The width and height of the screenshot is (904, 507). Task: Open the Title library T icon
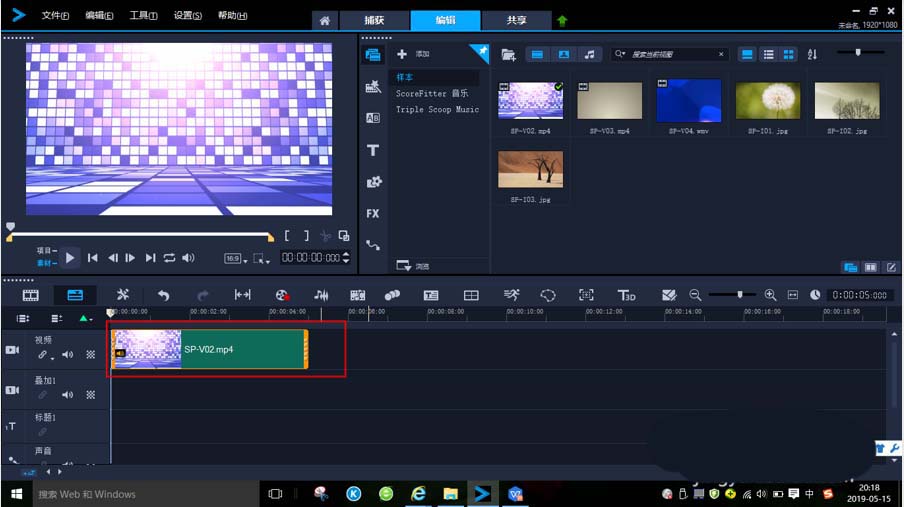(x=372, y=150)
